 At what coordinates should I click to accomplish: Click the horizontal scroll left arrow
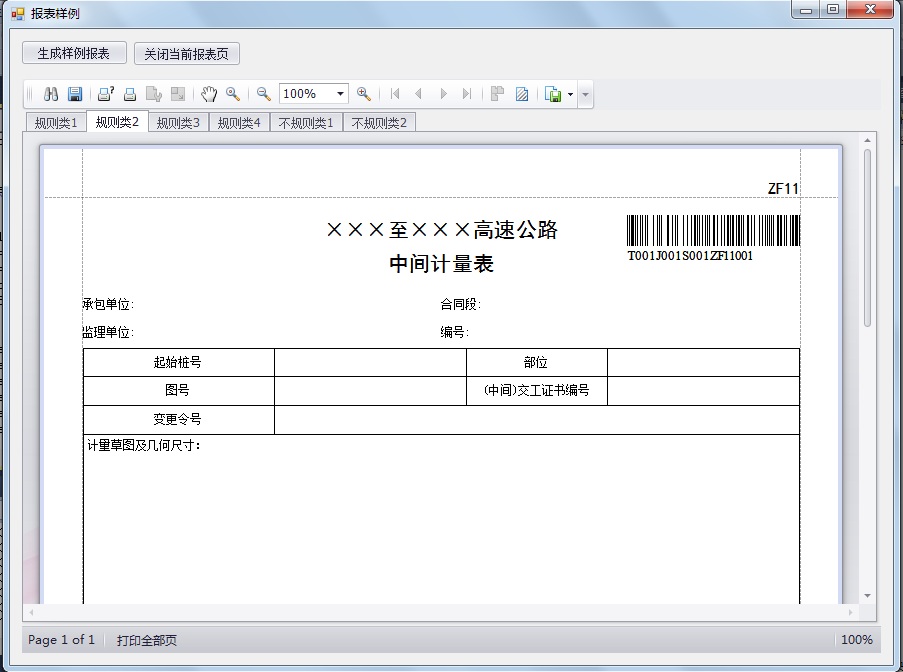click(x=31, y=612)
